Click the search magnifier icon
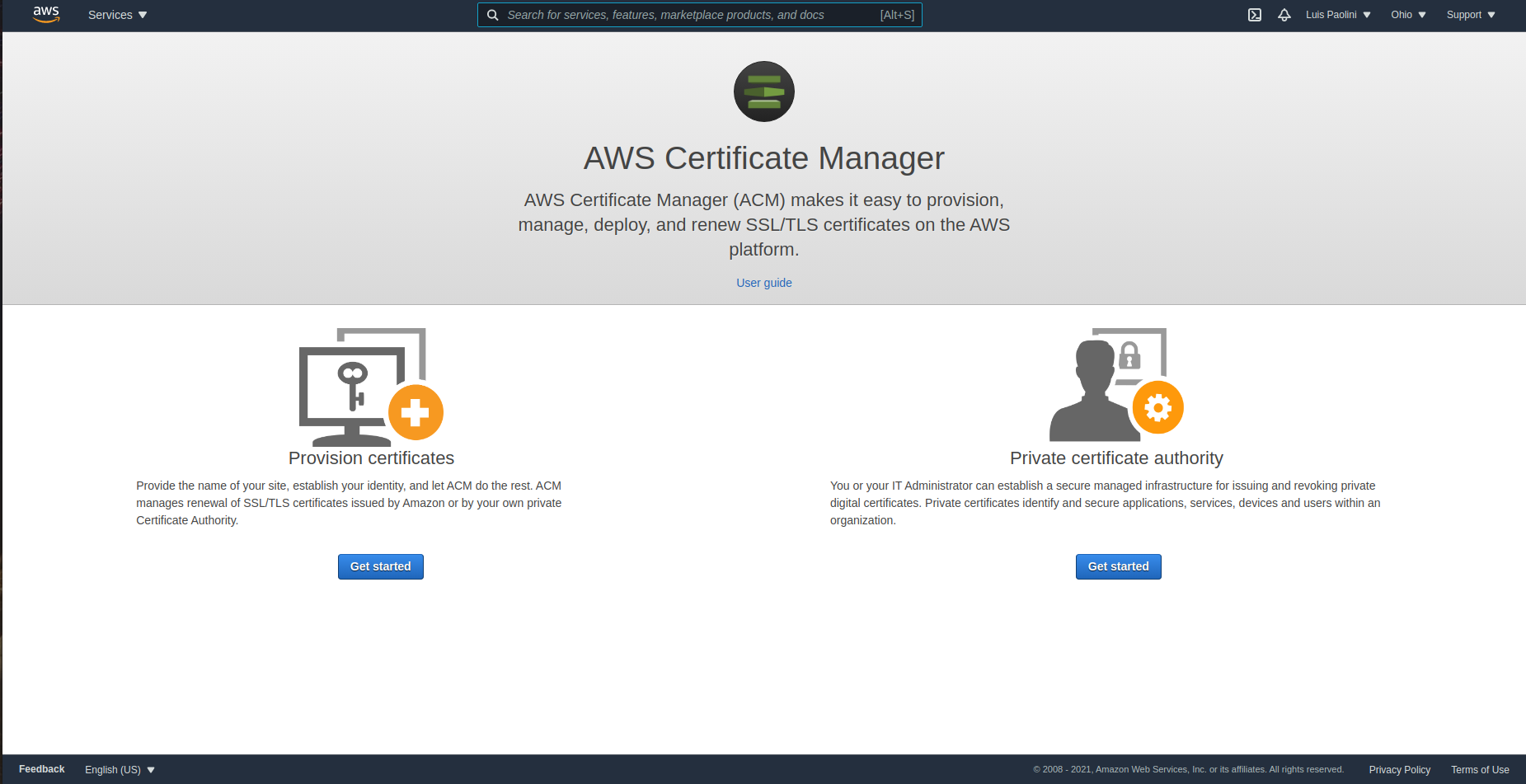The height and width of the screenshot is (784, 1526). 492,15
